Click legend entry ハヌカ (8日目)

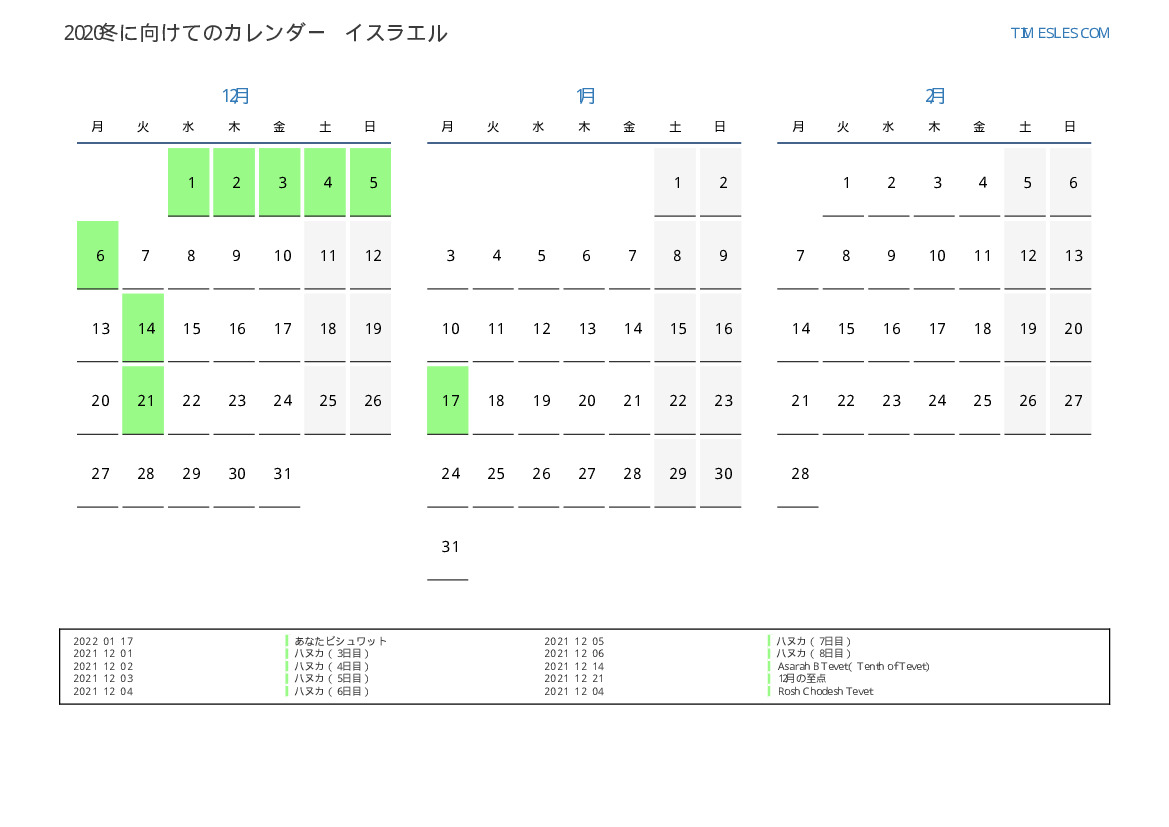[814, 653]
